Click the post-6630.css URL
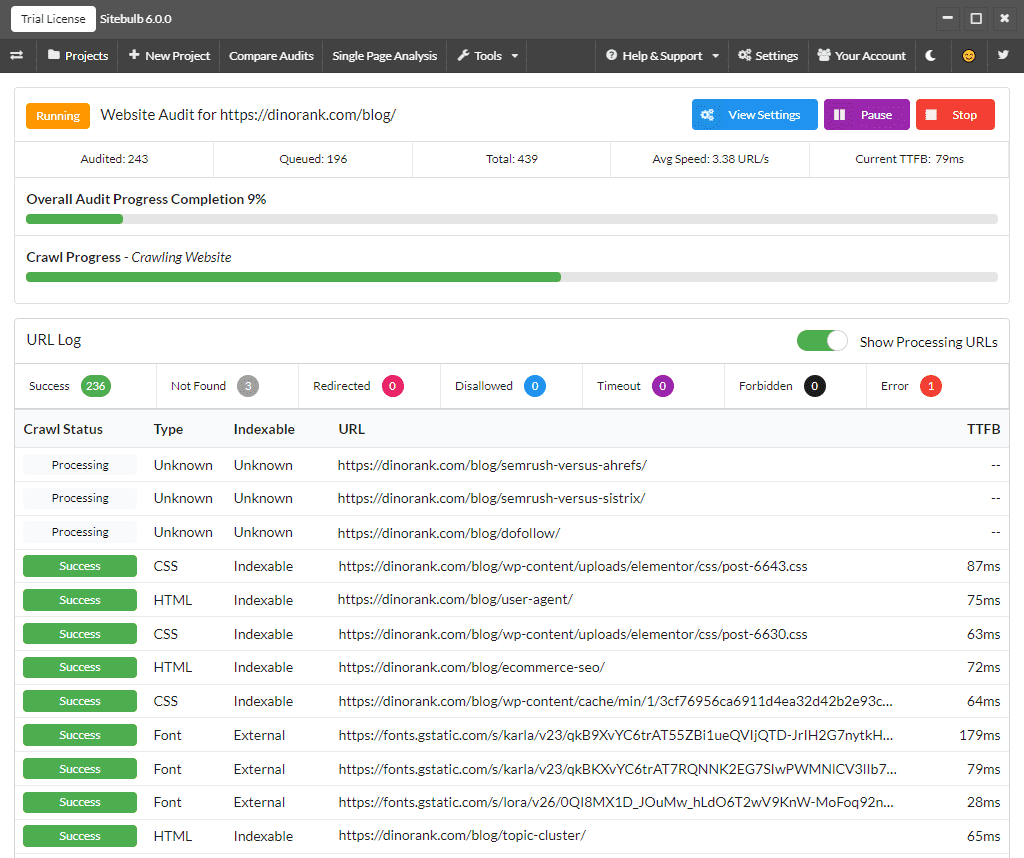This screenshot has height=858, width=1024. click(x=573, y=634)
